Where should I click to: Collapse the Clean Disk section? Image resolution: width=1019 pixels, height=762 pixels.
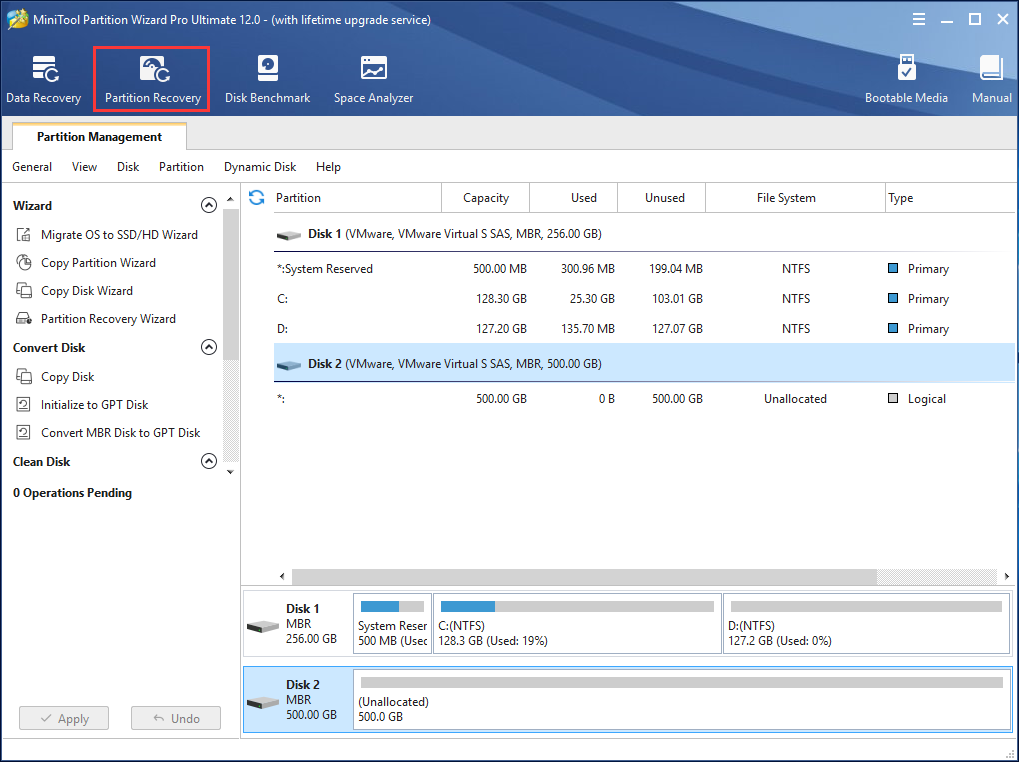tap(209, 462)
